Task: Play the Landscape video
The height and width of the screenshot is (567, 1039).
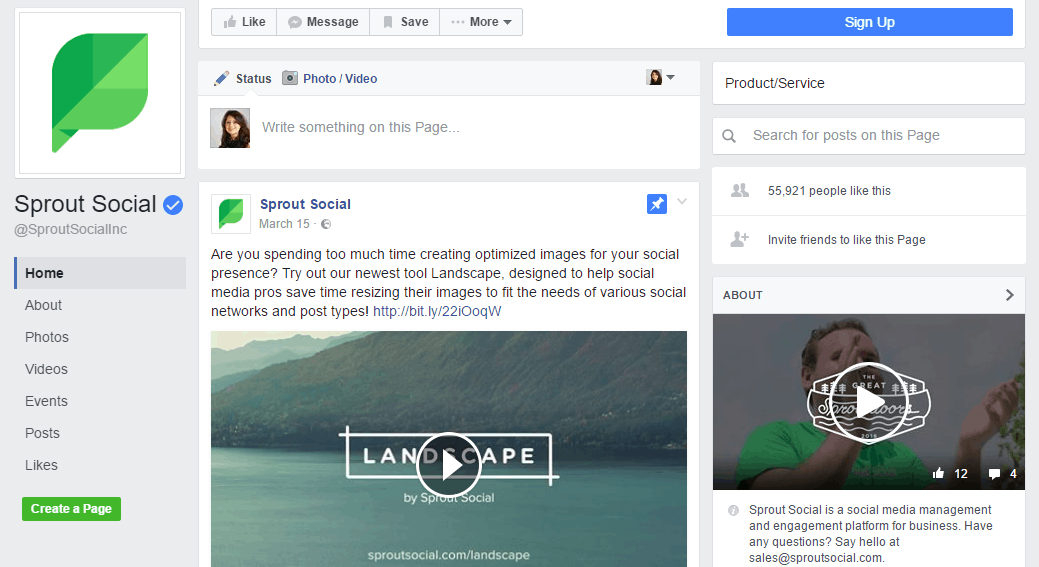Action: [x=449, y=464]
